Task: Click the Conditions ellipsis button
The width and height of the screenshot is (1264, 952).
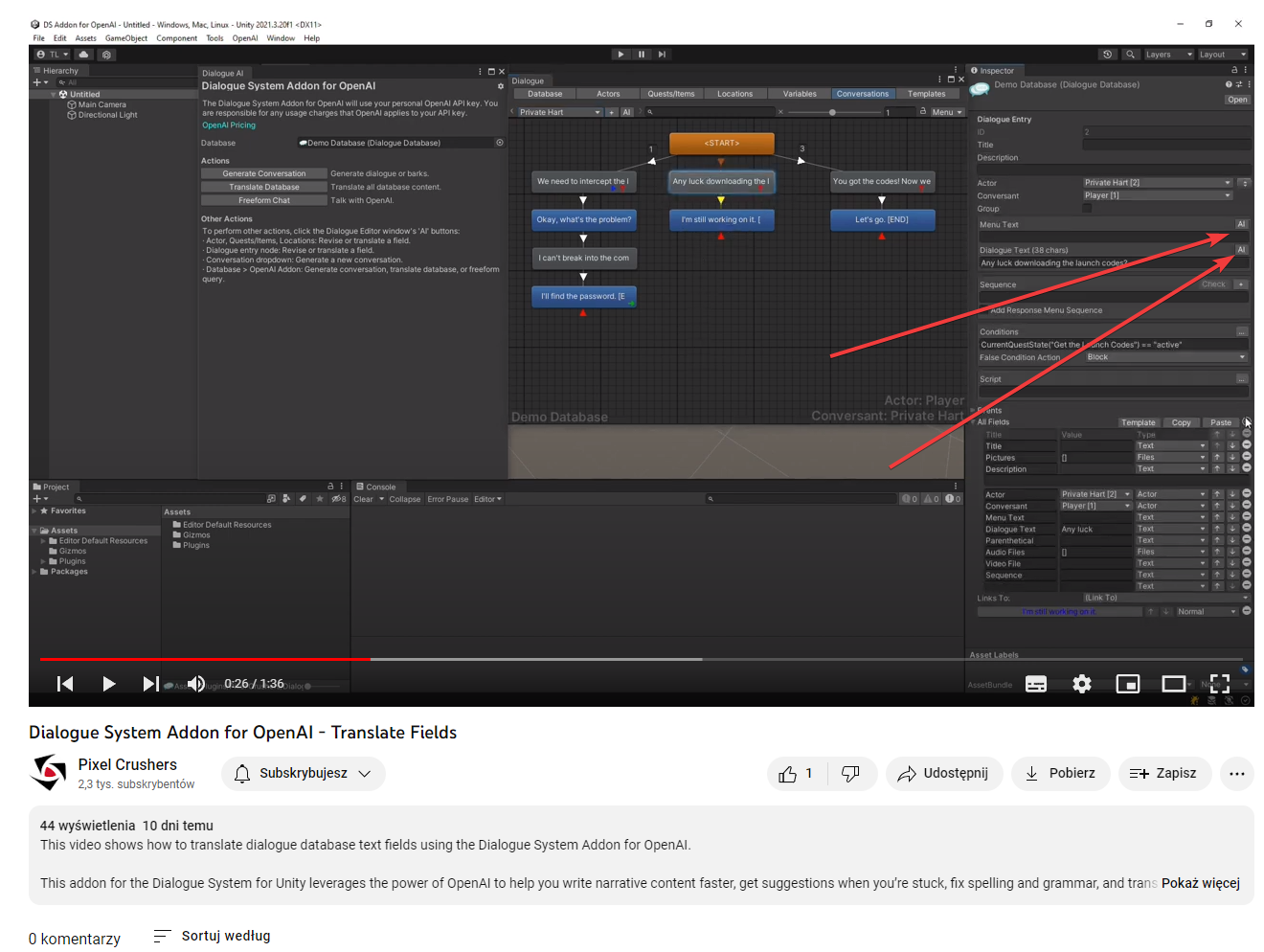Action: pyautogui.click(x=1242, y=331)
